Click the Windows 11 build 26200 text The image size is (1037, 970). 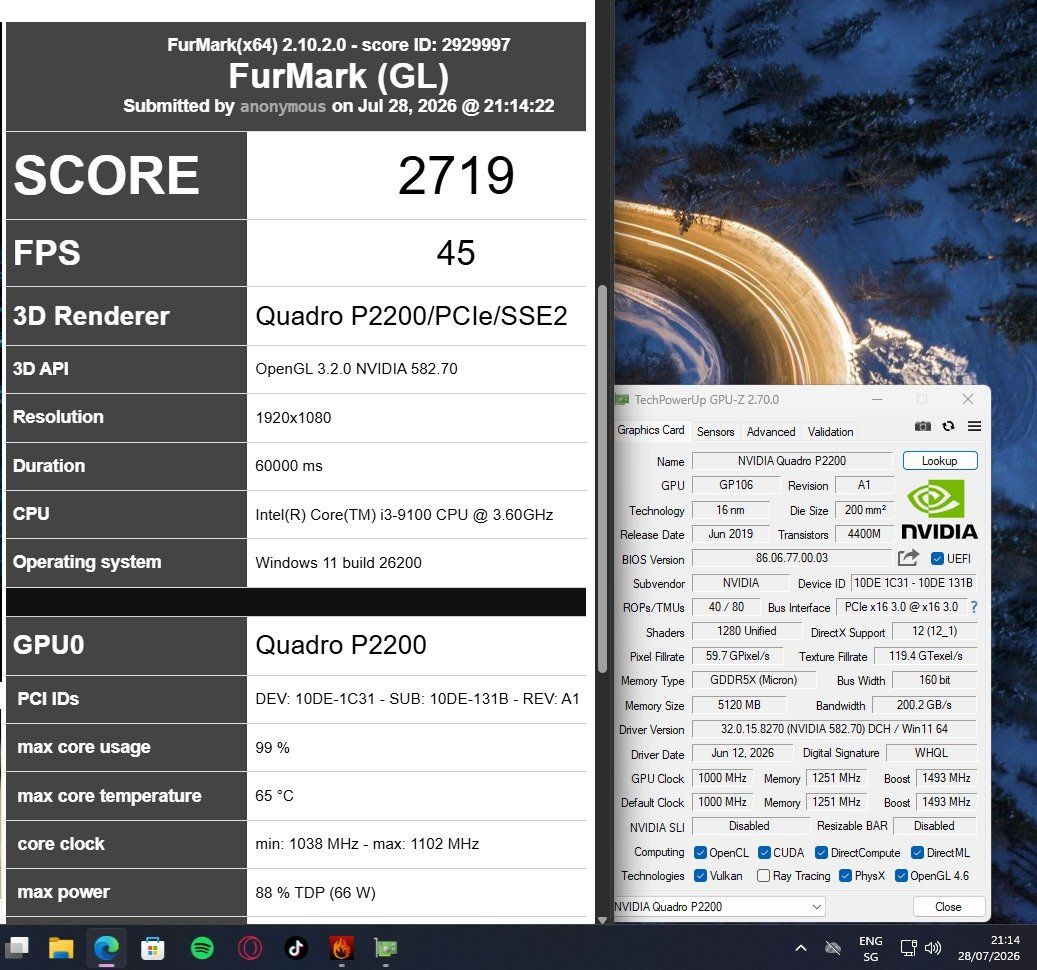pyautogui.click(x=339, y=563)
